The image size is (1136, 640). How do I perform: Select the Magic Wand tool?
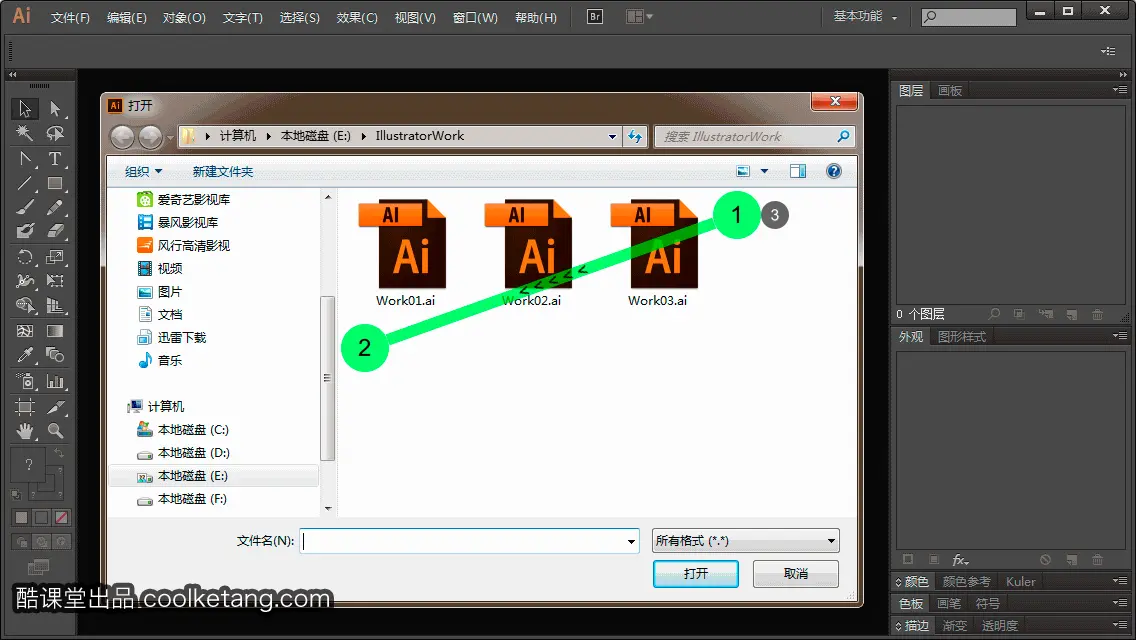(25, 133)
